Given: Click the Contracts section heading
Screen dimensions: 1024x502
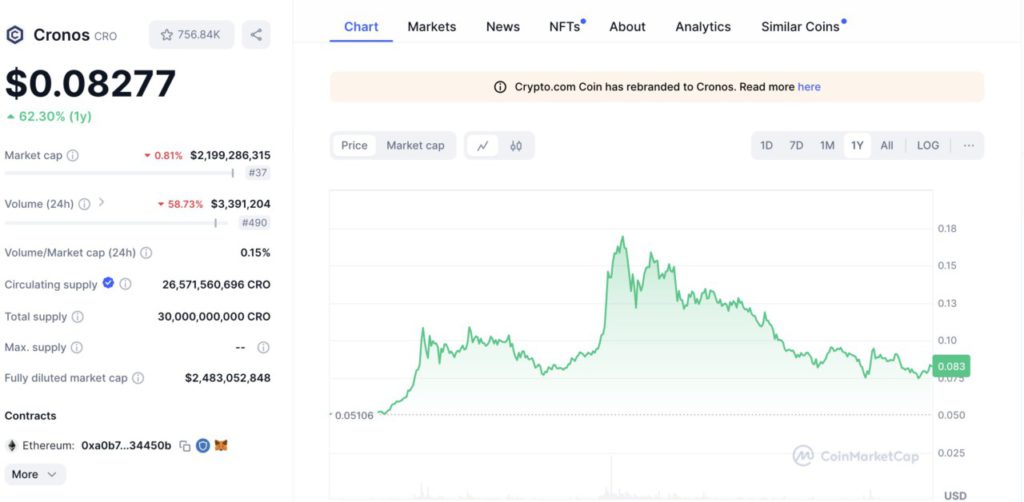Looking at the screenshot, I should (x=31, y=416).
